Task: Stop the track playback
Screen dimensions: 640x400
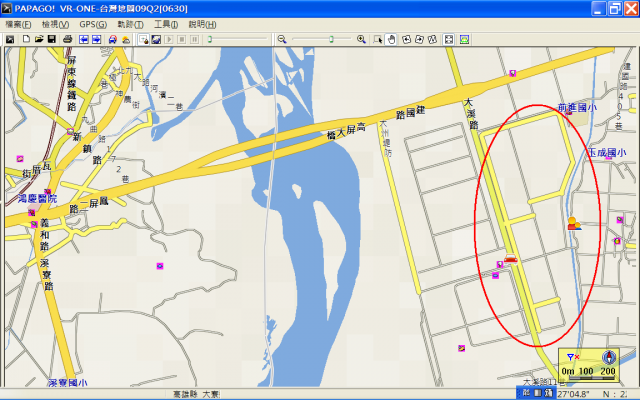Action: coord(182,39)
